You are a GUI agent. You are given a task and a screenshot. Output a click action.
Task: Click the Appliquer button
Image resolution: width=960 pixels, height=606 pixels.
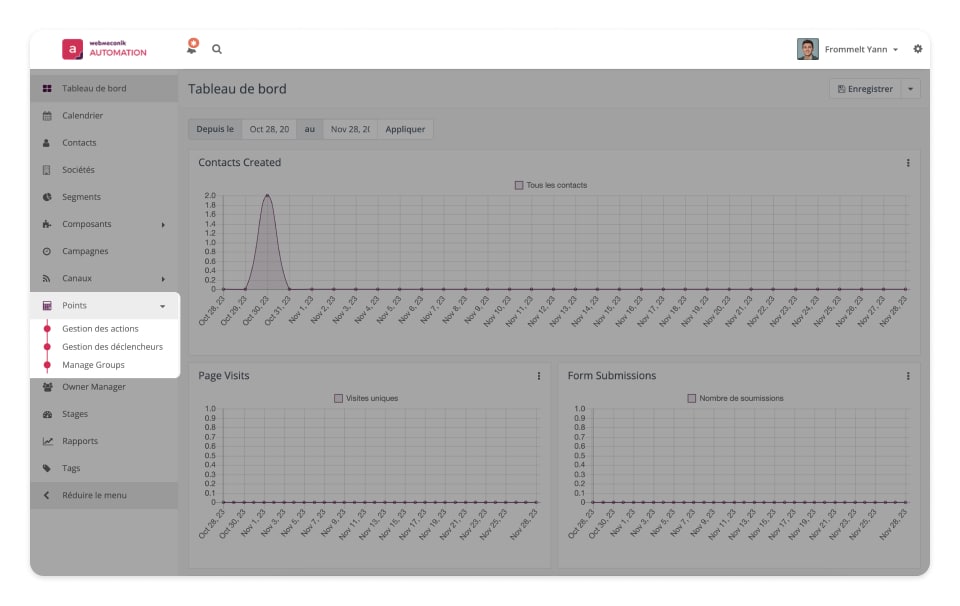point(405,129)
